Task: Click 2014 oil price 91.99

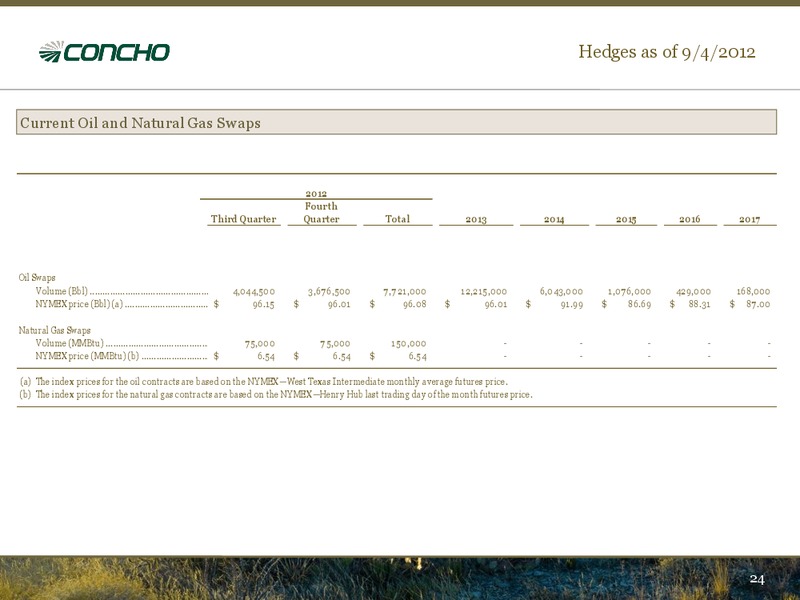Action: [571, 305]
